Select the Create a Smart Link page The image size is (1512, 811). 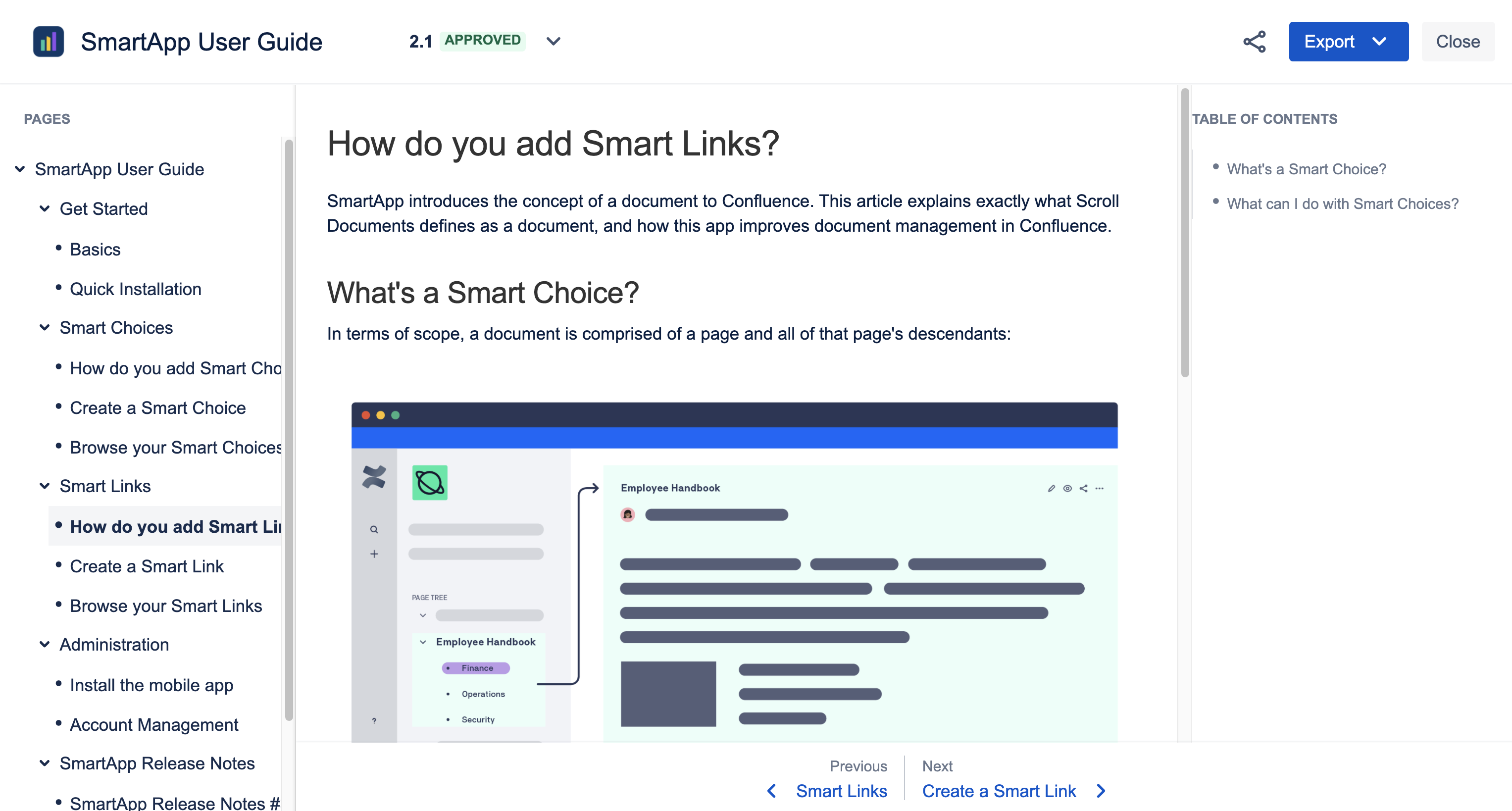pyautogui.click(x=147, y=566)
